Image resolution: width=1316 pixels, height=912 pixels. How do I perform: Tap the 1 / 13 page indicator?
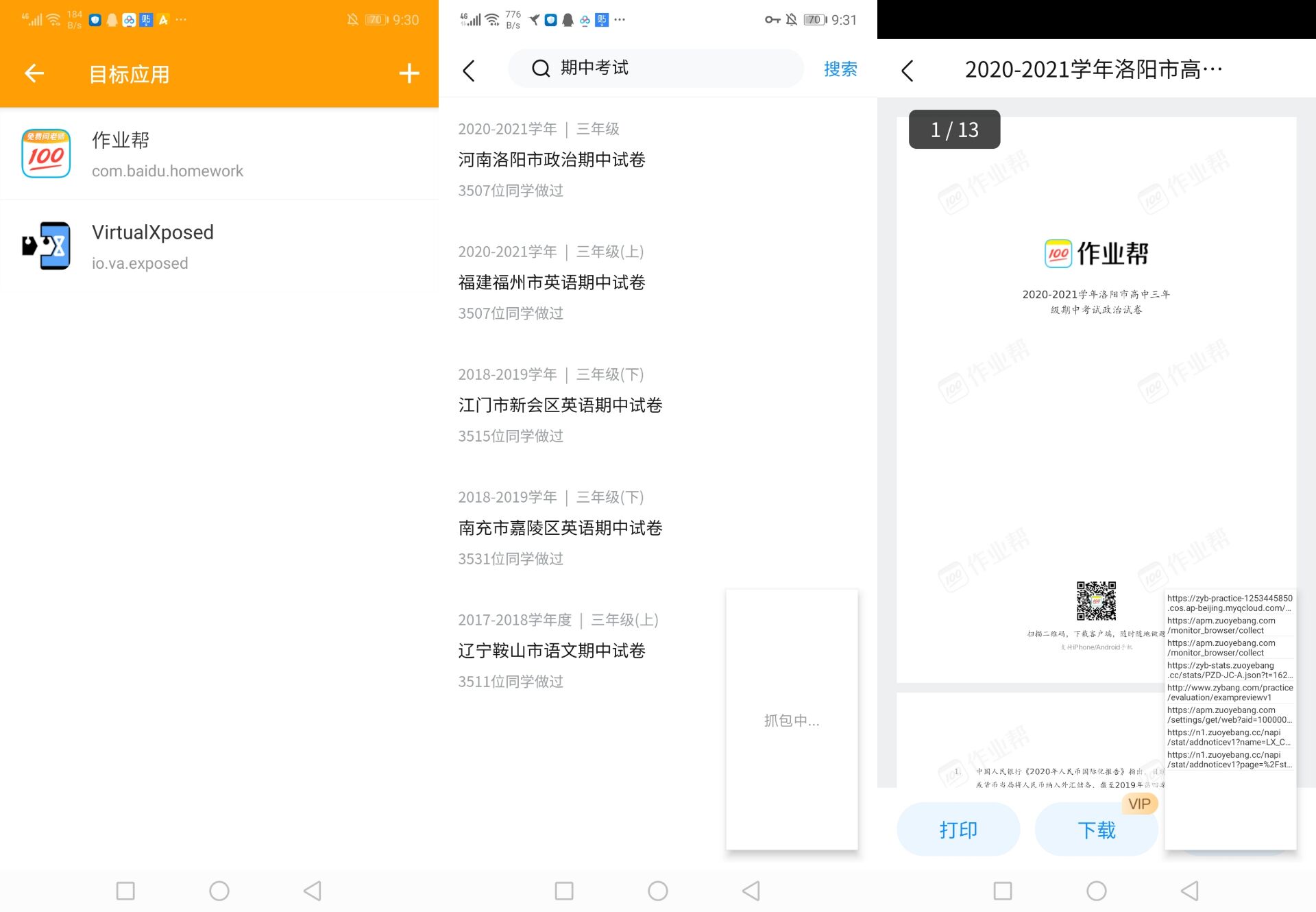[954, 130]
